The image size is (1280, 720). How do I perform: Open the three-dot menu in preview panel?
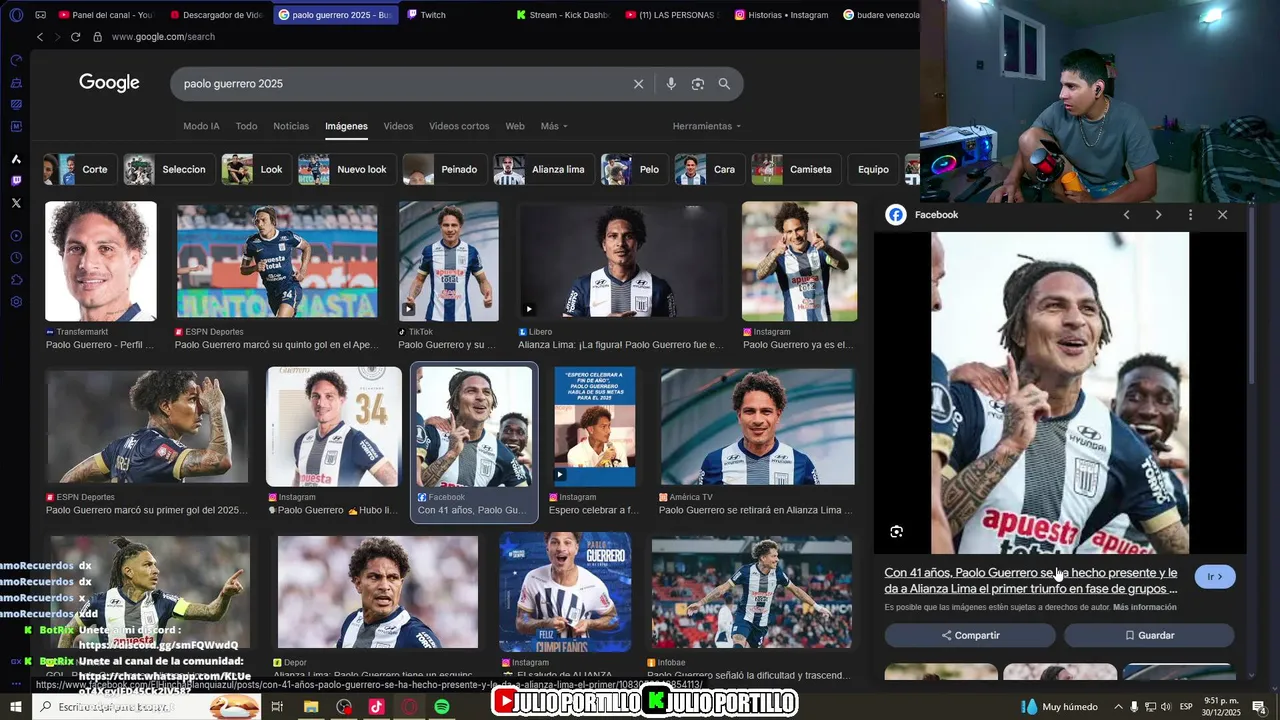coord(1190,215)
